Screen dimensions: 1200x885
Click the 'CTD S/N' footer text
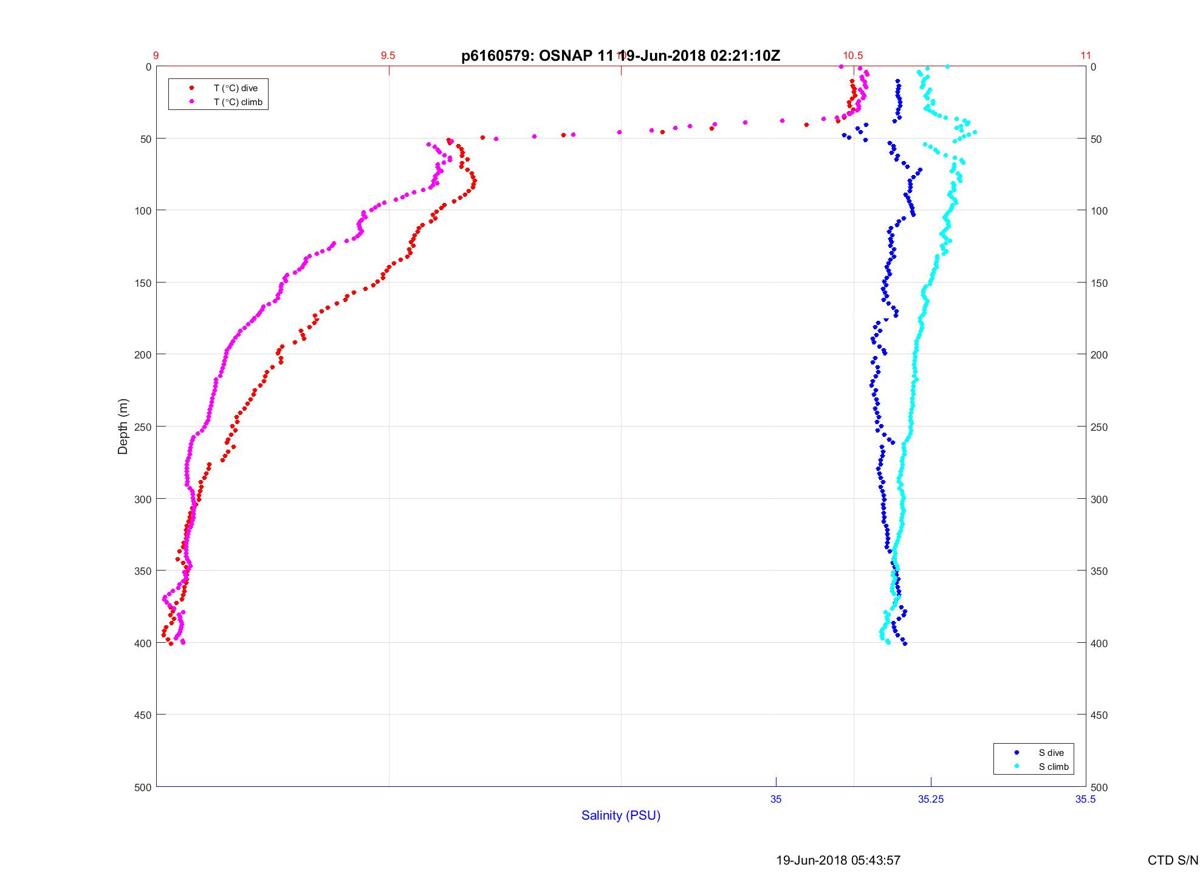point(1172,860)
